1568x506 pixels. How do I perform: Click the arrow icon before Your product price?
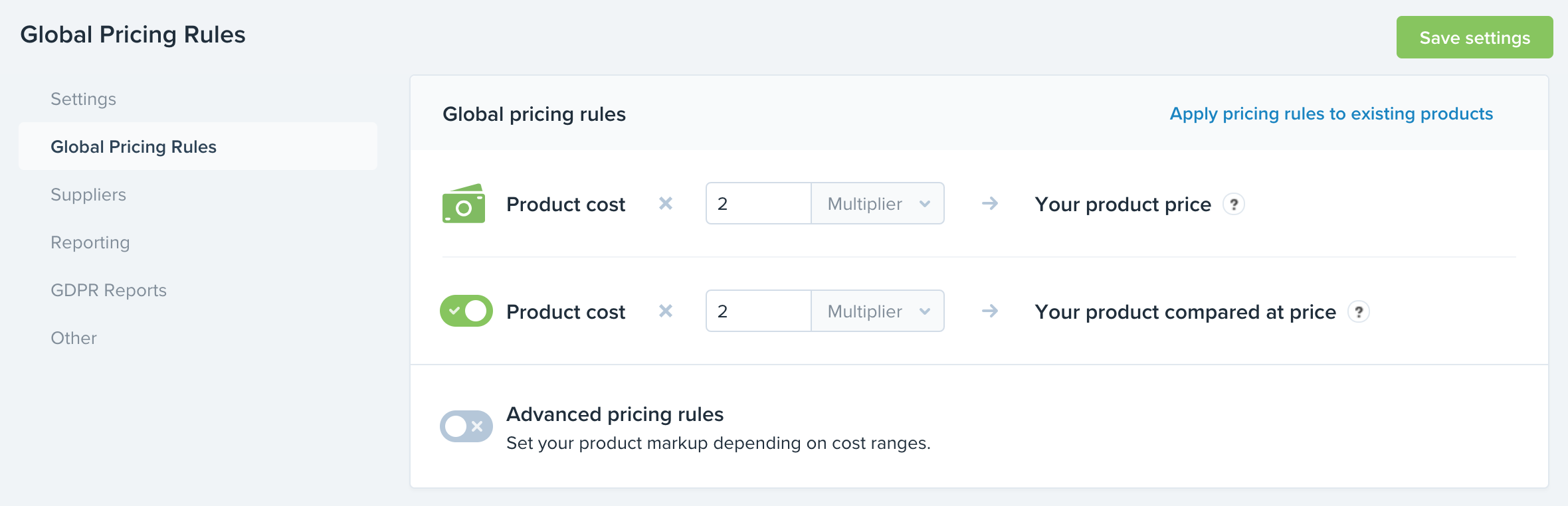click(x=990, y=204)
